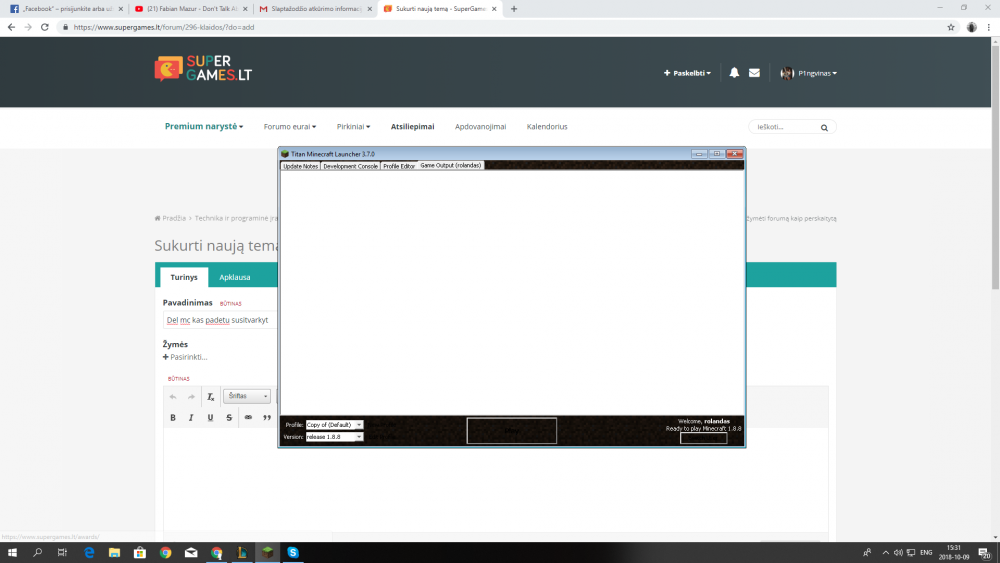
Task: Expand the Šriftas font dropdown
Action: 247,396
